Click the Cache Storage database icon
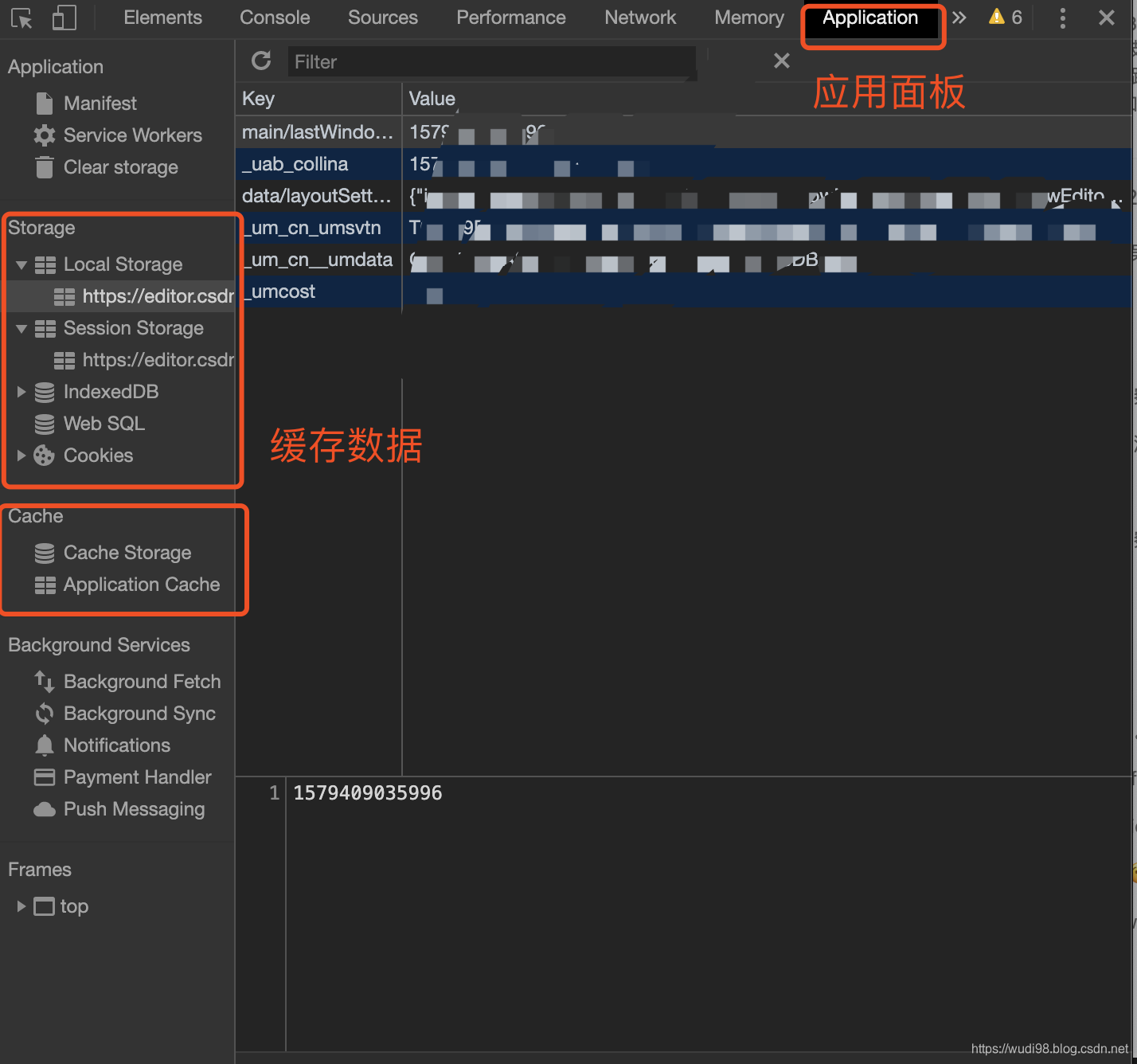Screen dimensions: 1137x1064 [45, 553]
